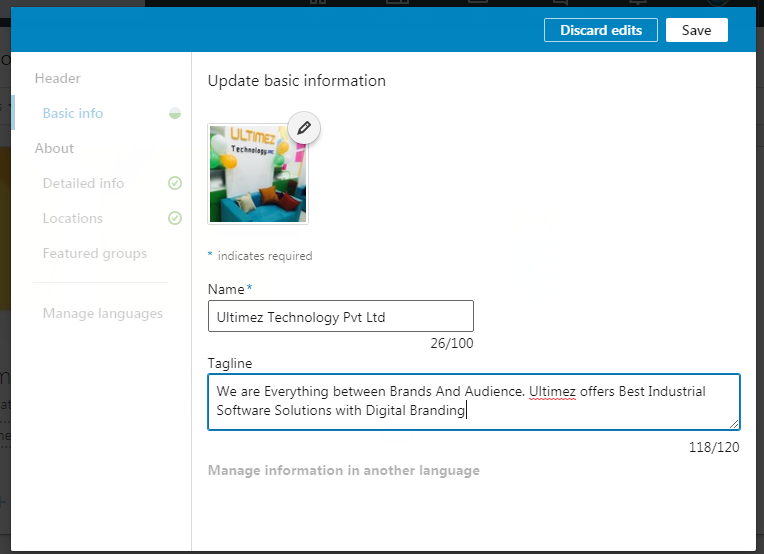764x554 pixels.
Task: Discard edits to the page
Action: [601, 30]
